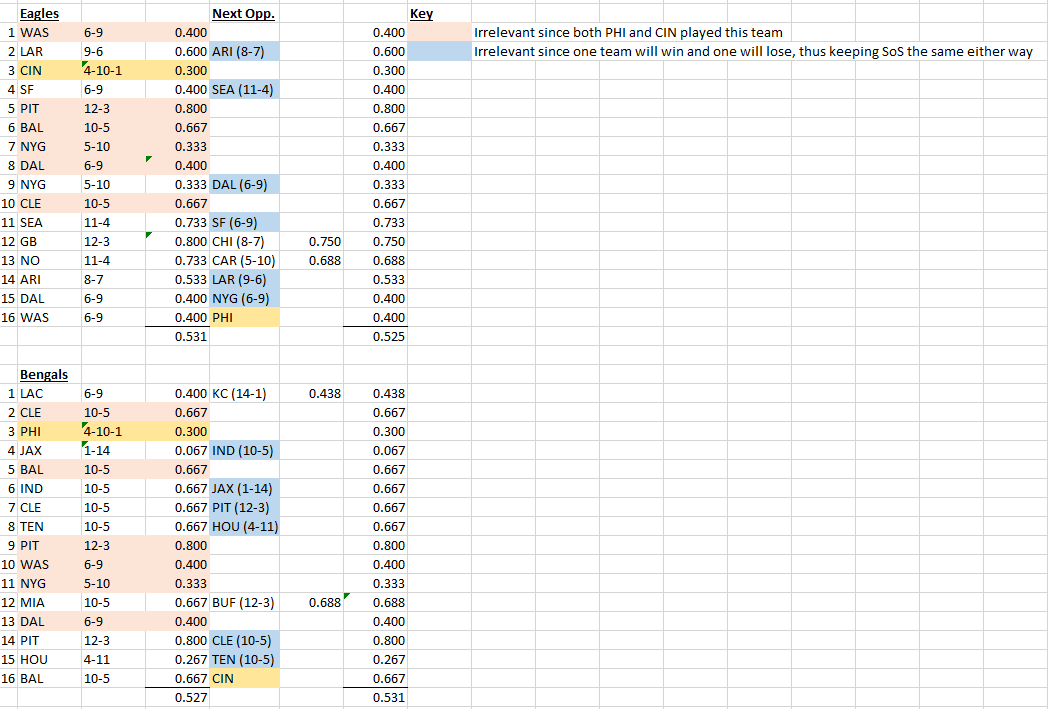Select next opponent cell CAR (5-10)
The image size is (1048, 709).
(244, 261)
